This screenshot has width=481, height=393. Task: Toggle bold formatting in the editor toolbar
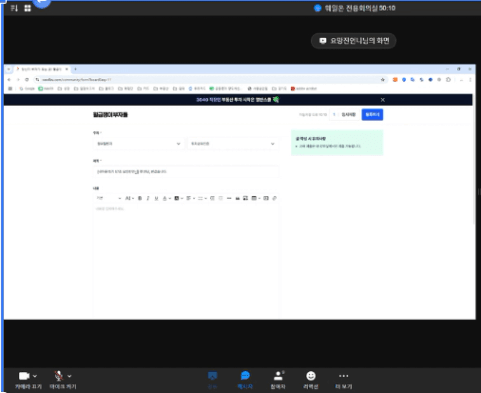[x=140, y=198]
